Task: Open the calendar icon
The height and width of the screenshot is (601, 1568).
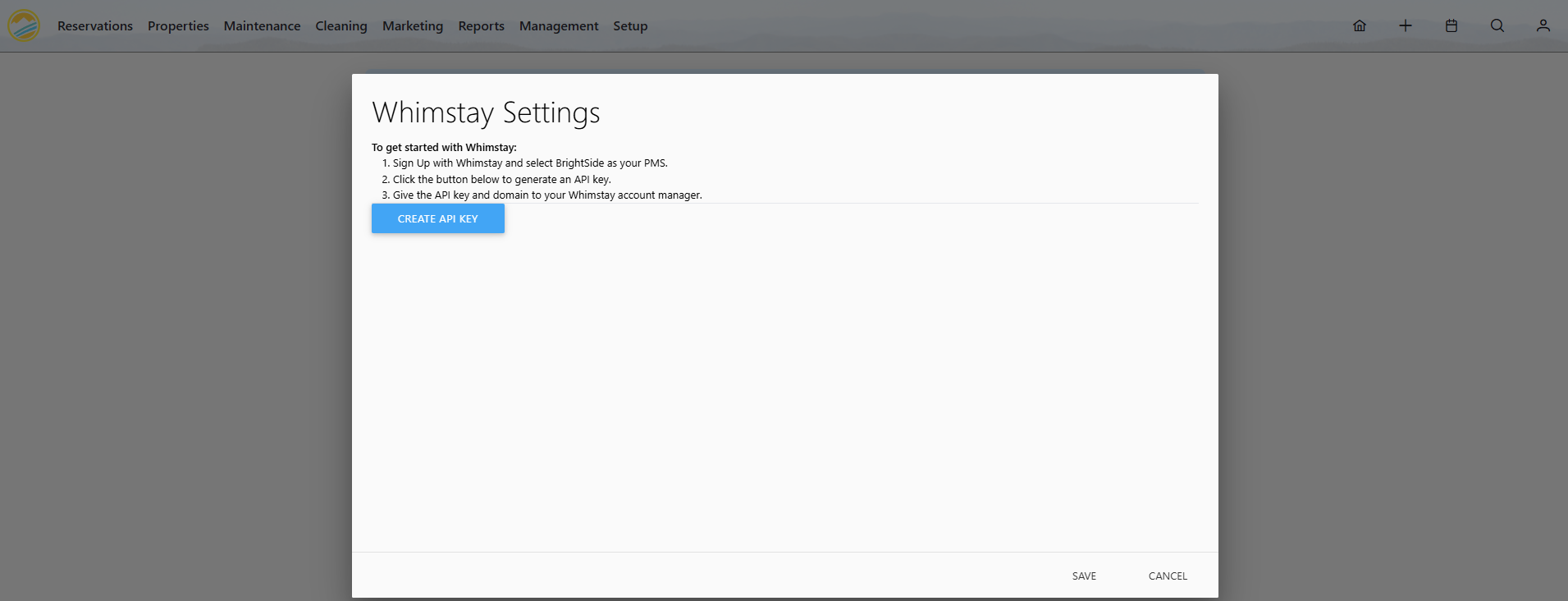Action: (x=1451, y=25)
